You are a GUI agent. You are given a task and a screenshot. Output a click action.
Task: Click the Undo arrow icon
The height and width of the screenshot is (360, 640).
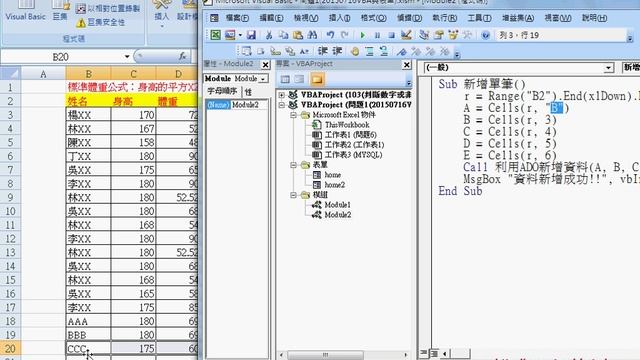click(330, 35)
